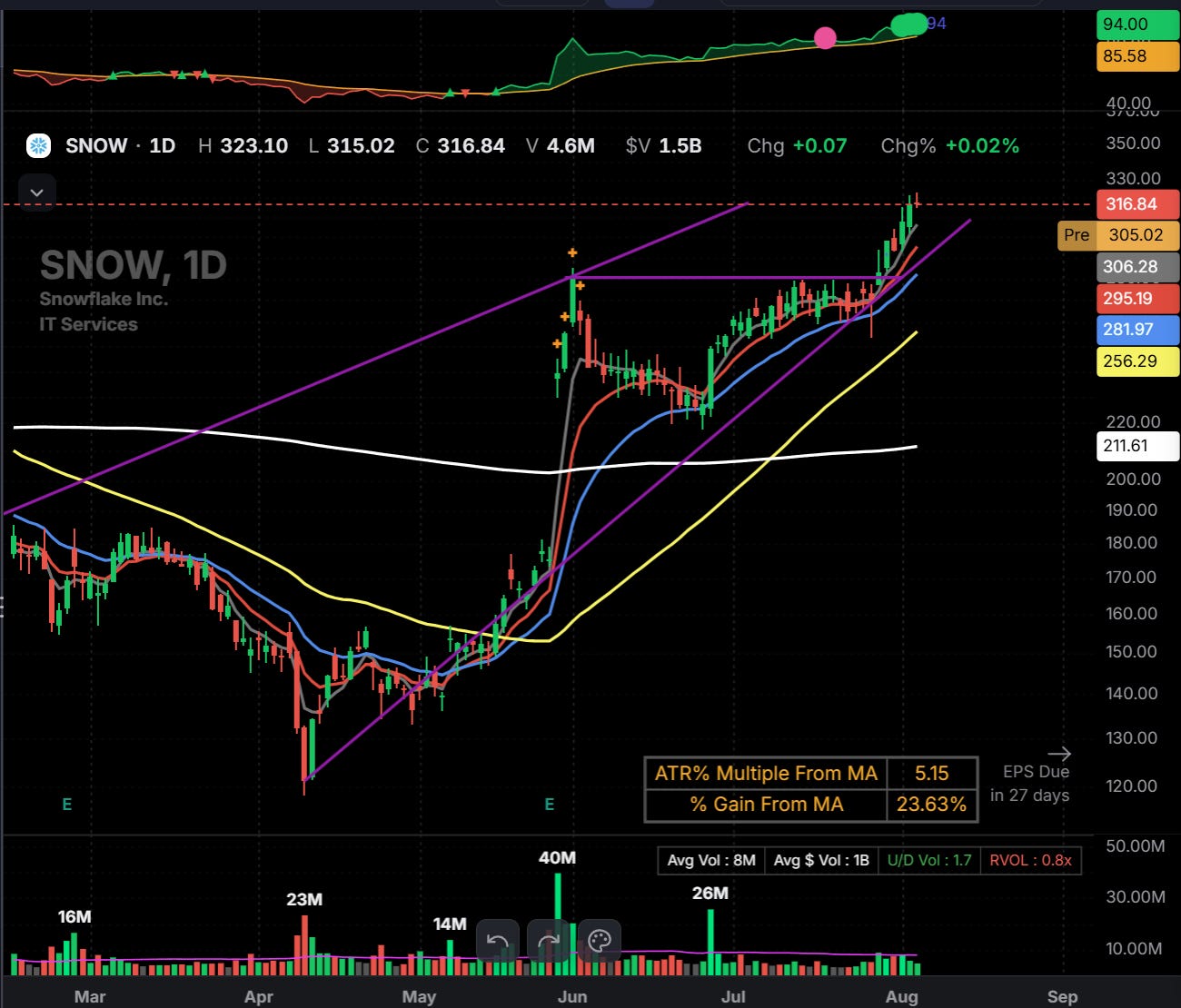Click the 40M volume spike label

click(x=557, y=858)
